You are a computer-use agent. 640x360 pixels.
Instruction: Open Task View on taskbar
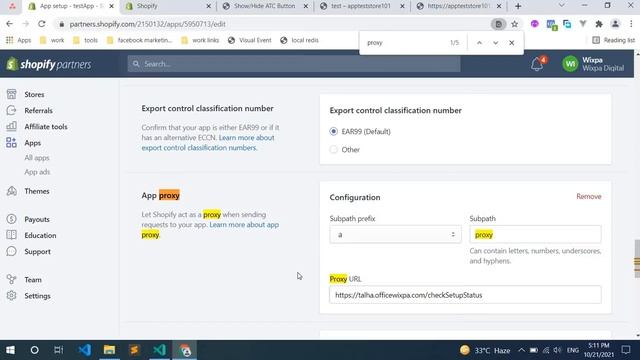(x=59, y=350)
